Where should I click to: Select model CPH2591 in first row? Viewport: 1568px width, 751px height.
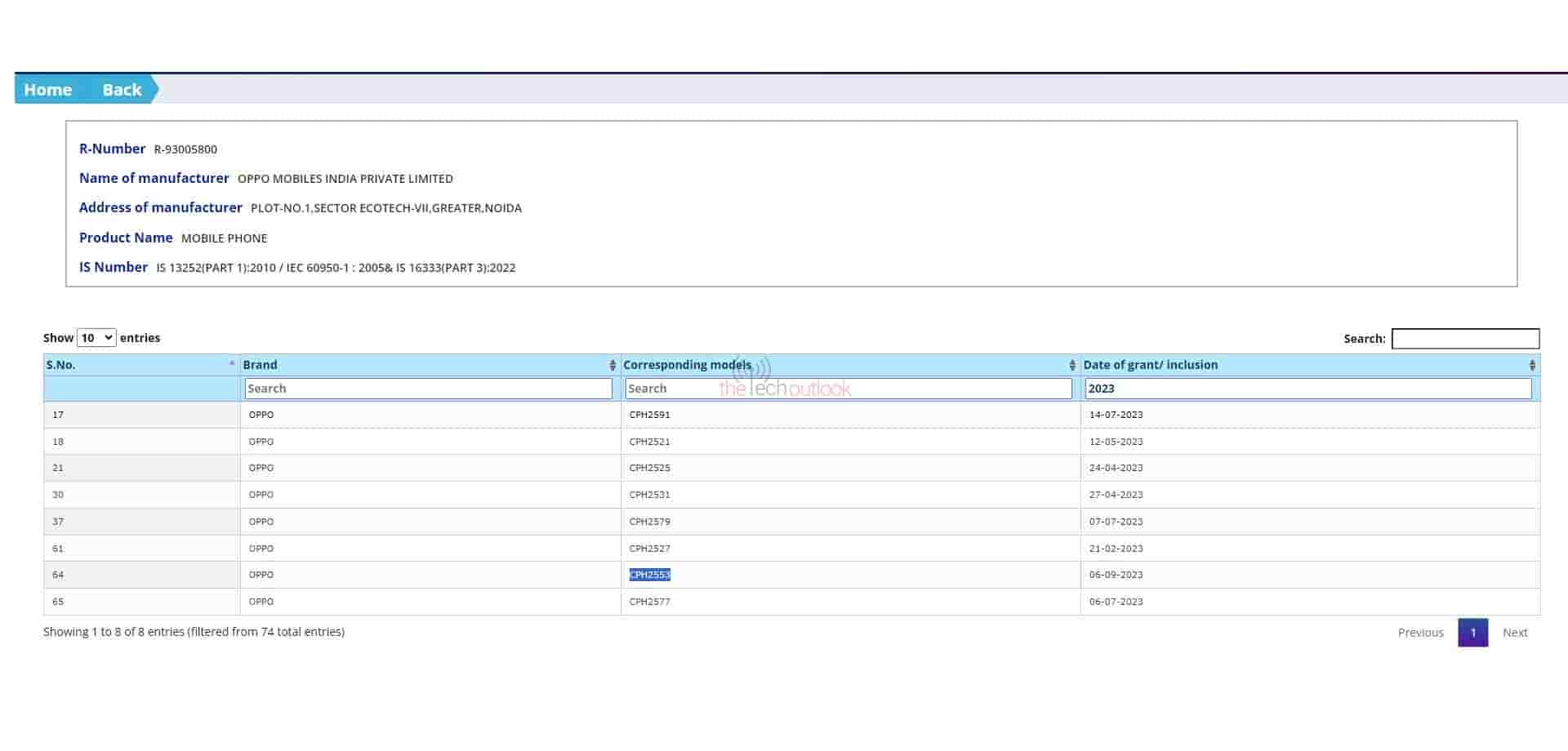click(649, 415)
